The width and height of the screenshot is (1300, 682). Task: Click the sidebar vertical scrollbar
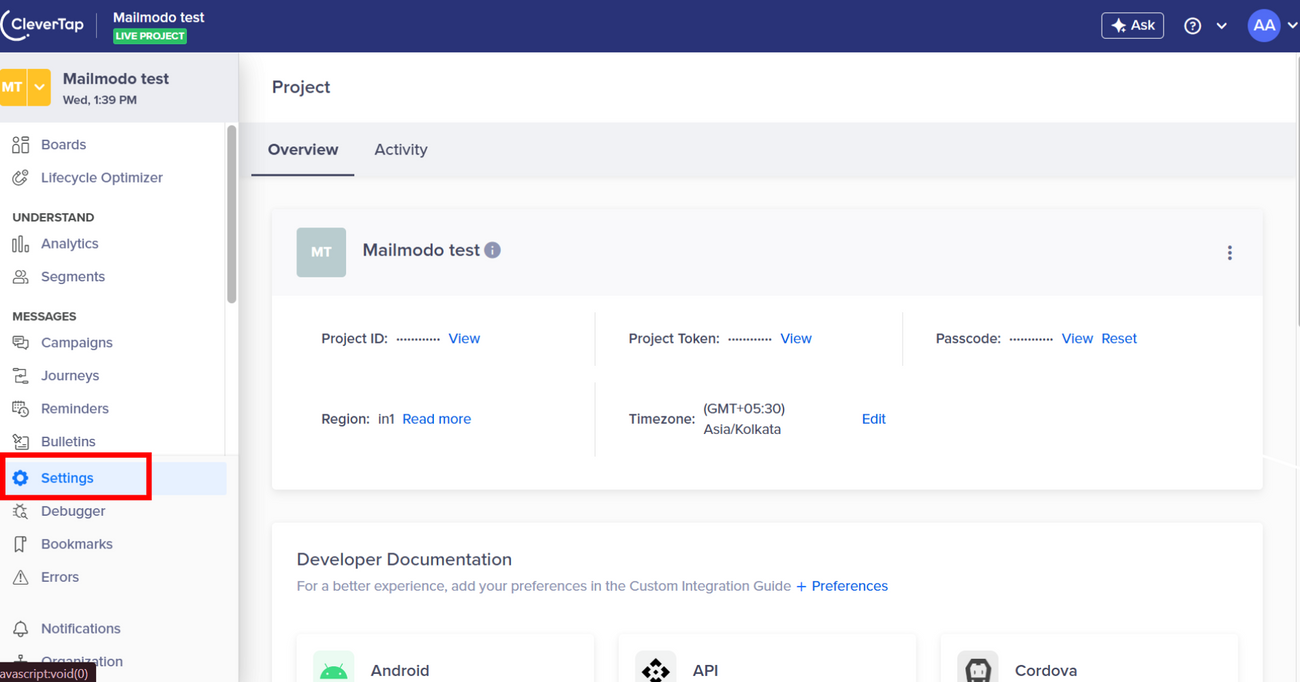tap(232, 215)
